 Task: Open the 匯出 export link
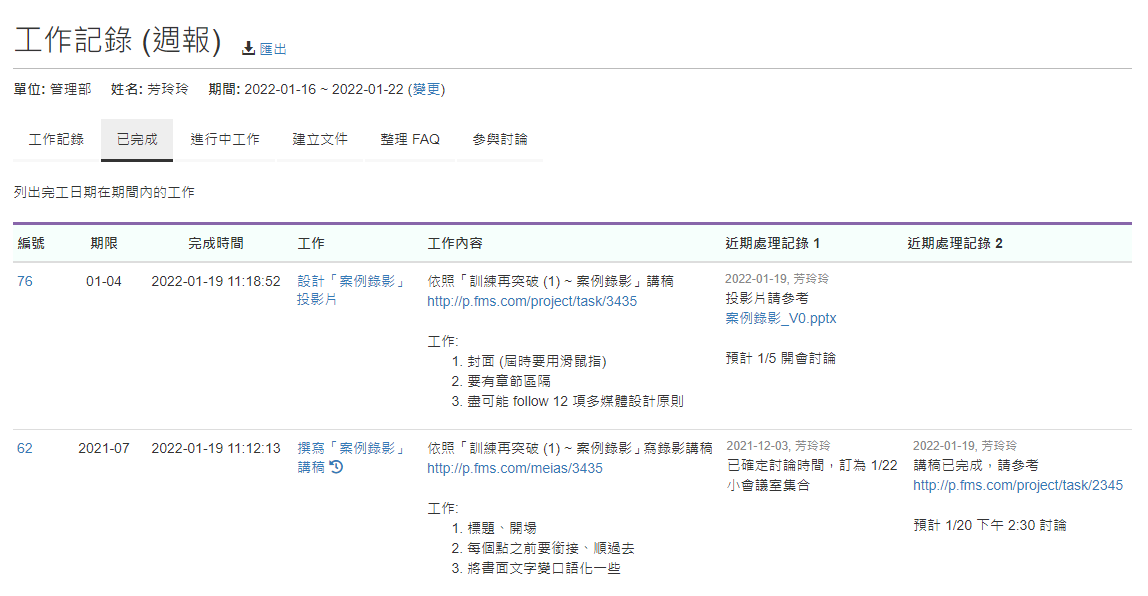point(273,49)
